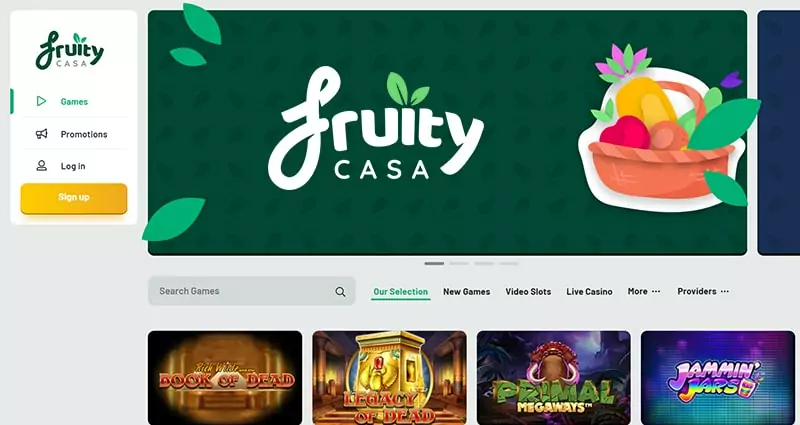The image size is (800, 425).
Task: Select the Live Casino tab
Action: pos(589,292)
